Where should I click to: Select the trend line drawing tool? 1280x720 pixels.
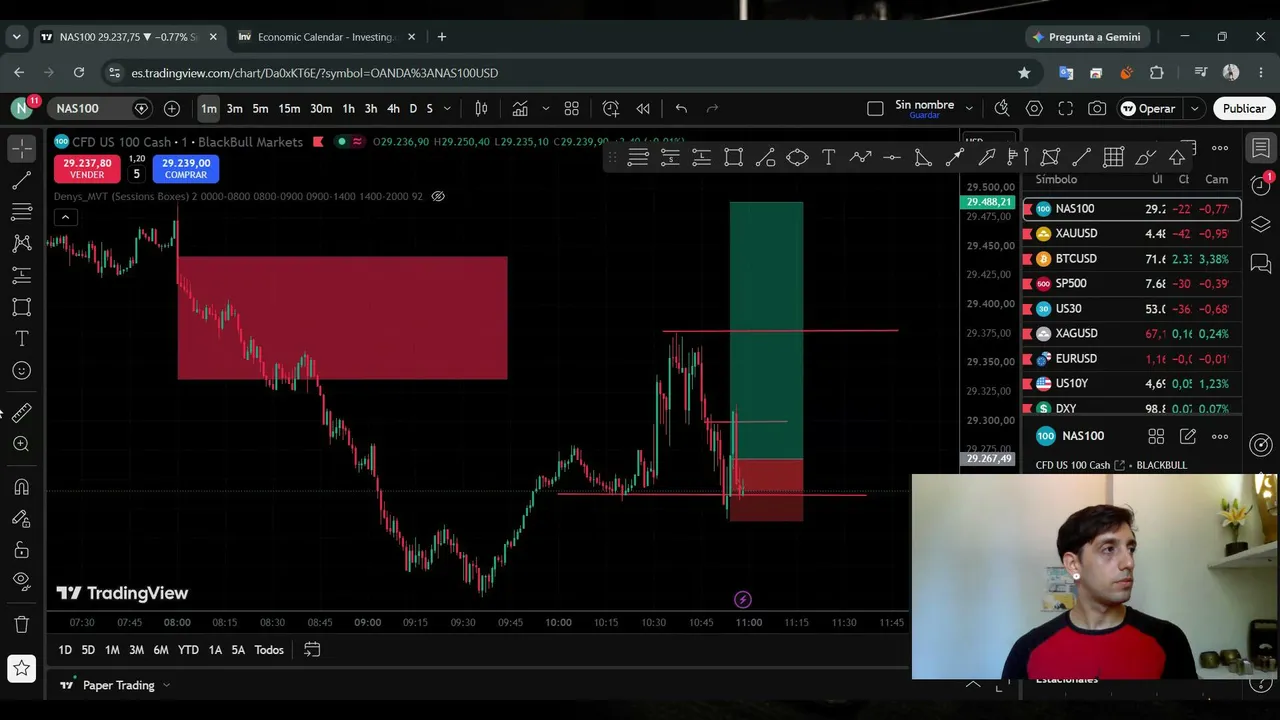(x=21, y=181)
